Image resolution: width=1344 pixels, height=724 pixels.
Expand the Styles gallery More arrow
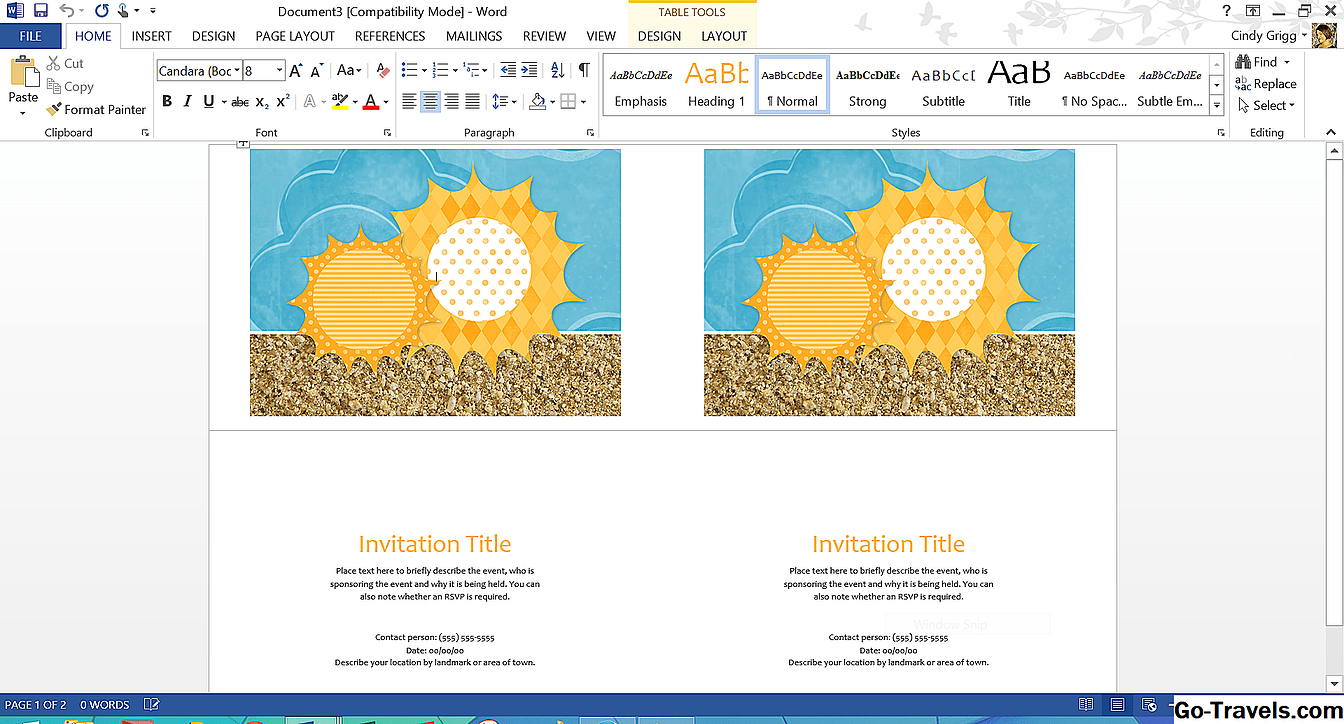tap(1217, 104)
